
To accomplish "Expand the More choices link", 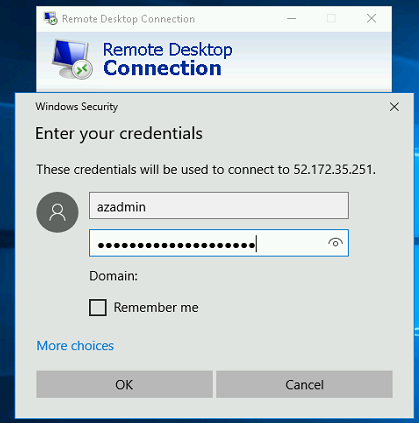I will [x=75, y=346].
